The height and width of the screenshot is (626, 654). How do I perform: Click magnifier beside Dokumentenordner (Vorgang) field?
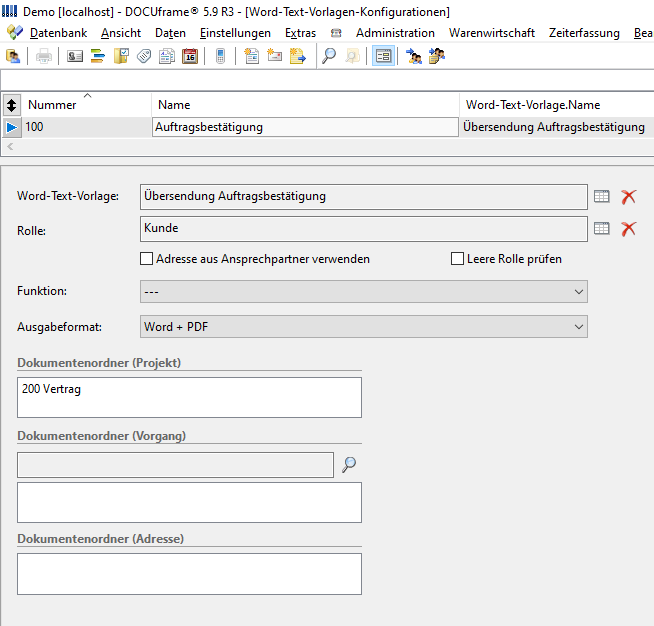point(349,465)
